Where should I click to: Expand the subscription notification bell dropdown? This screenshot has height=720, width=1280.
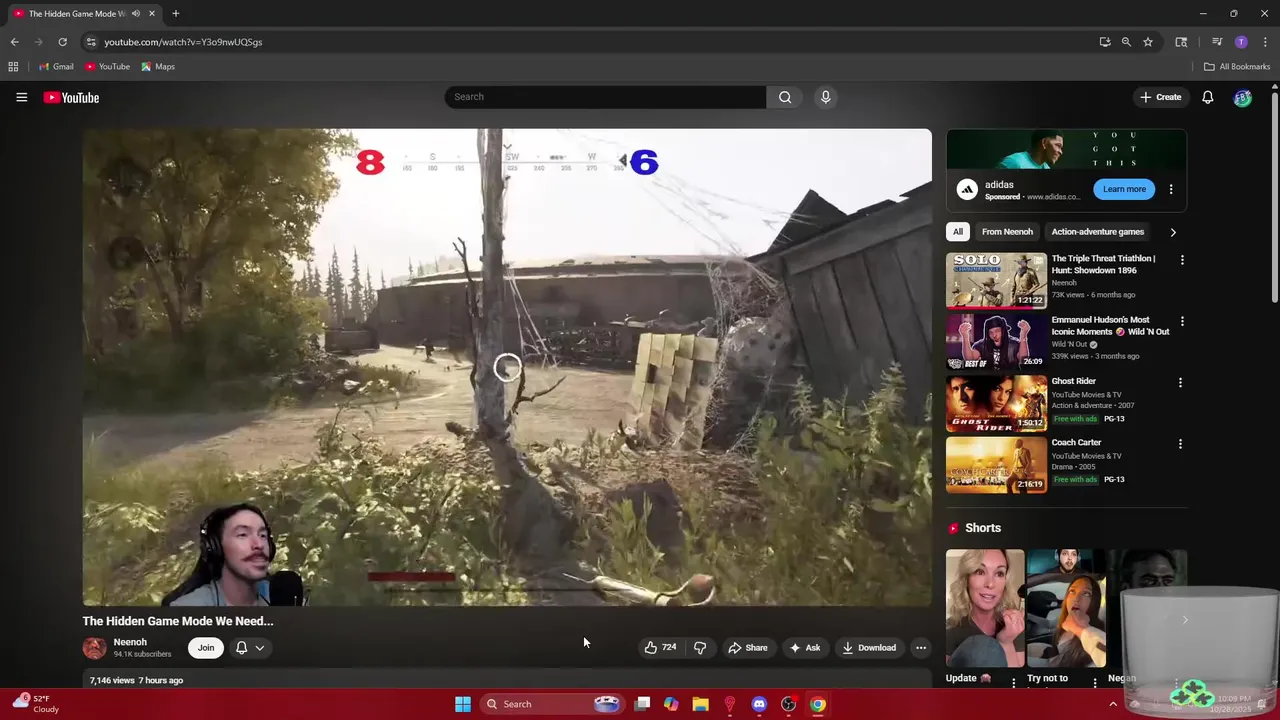tap(250, 648)
